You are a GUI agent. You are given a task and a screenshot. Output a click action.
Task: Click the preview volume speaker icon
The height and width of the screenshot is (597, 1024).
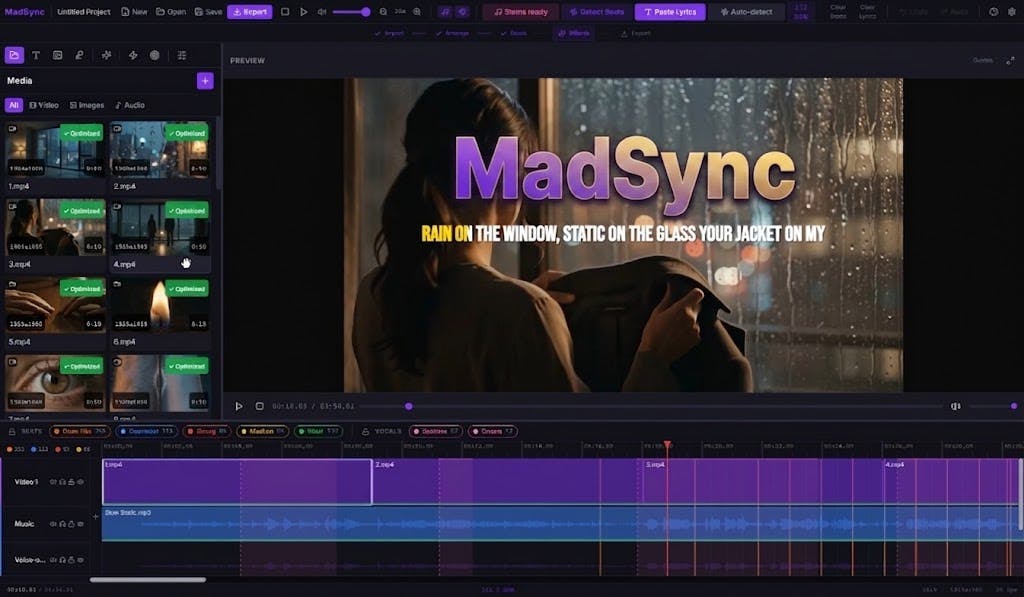click(955, 406)
